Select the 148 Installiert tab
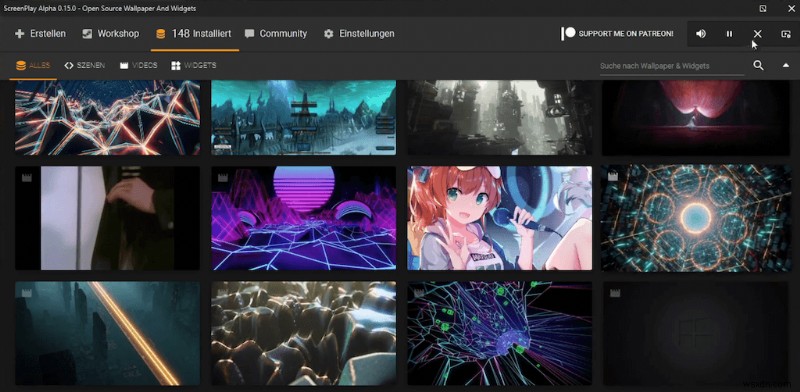This screenshot has height=392, width=800. [194, 34]
